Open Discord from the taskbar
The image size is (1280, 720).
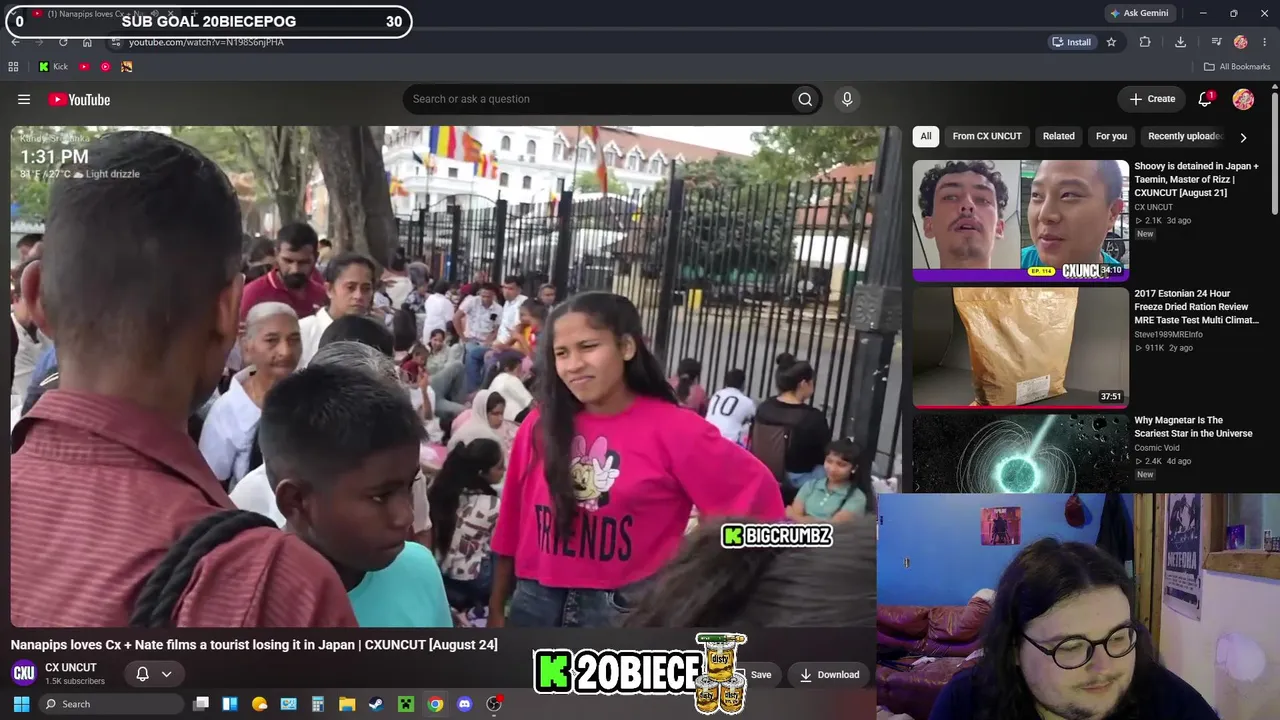(x=464, y=704)
